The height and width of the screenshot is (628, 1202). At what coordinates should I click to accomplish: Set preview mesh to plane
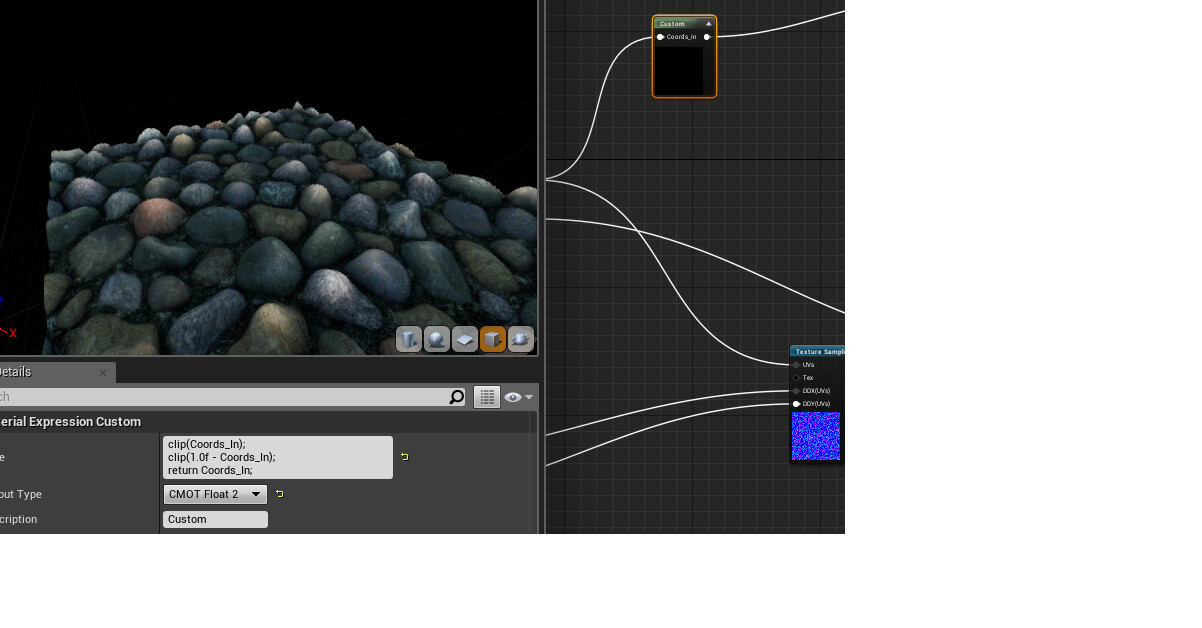tap(464, 340)
